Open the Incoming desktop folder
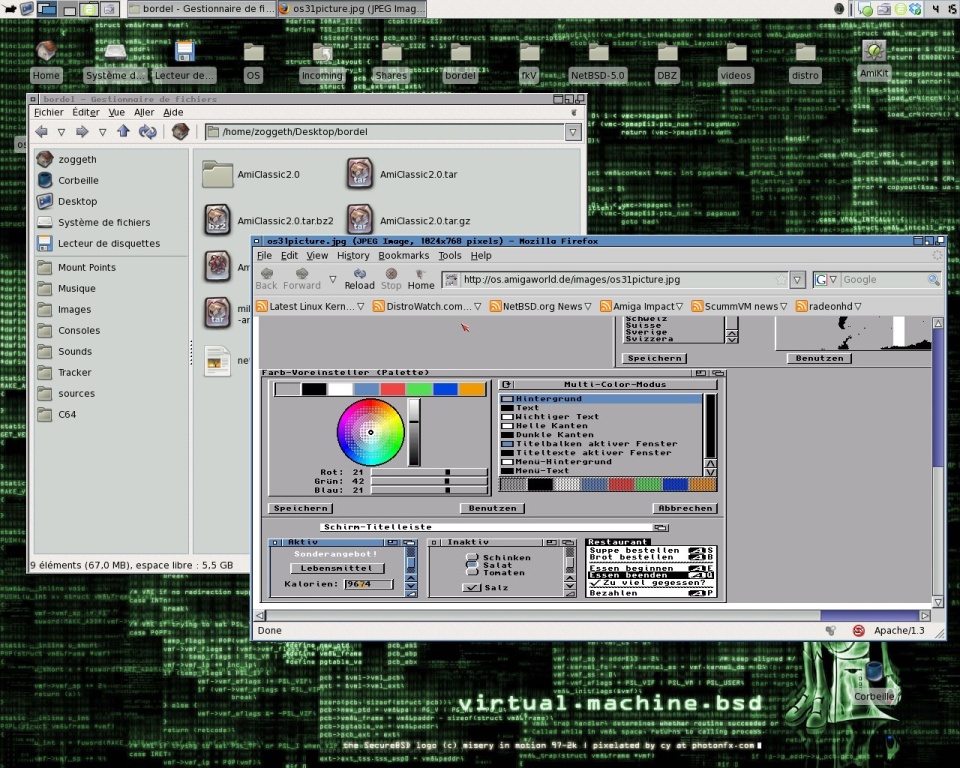Image resolution: width=960 pixels, height=768 pixels. tap(322, 60)
